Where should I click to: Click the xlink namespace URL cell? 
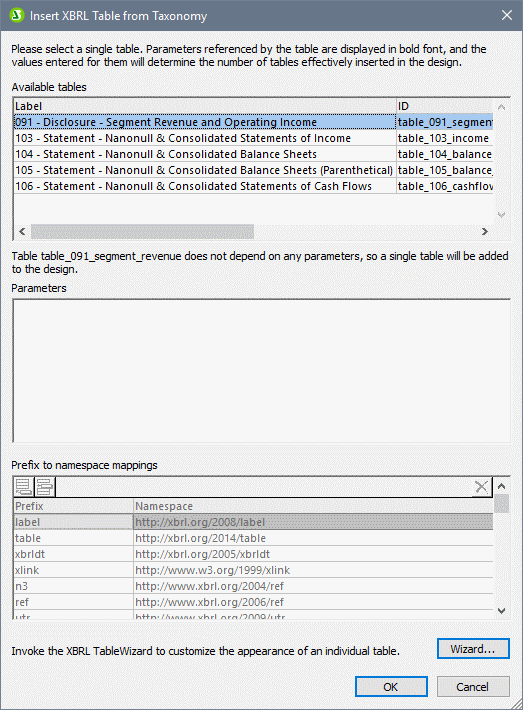[313, 570]
